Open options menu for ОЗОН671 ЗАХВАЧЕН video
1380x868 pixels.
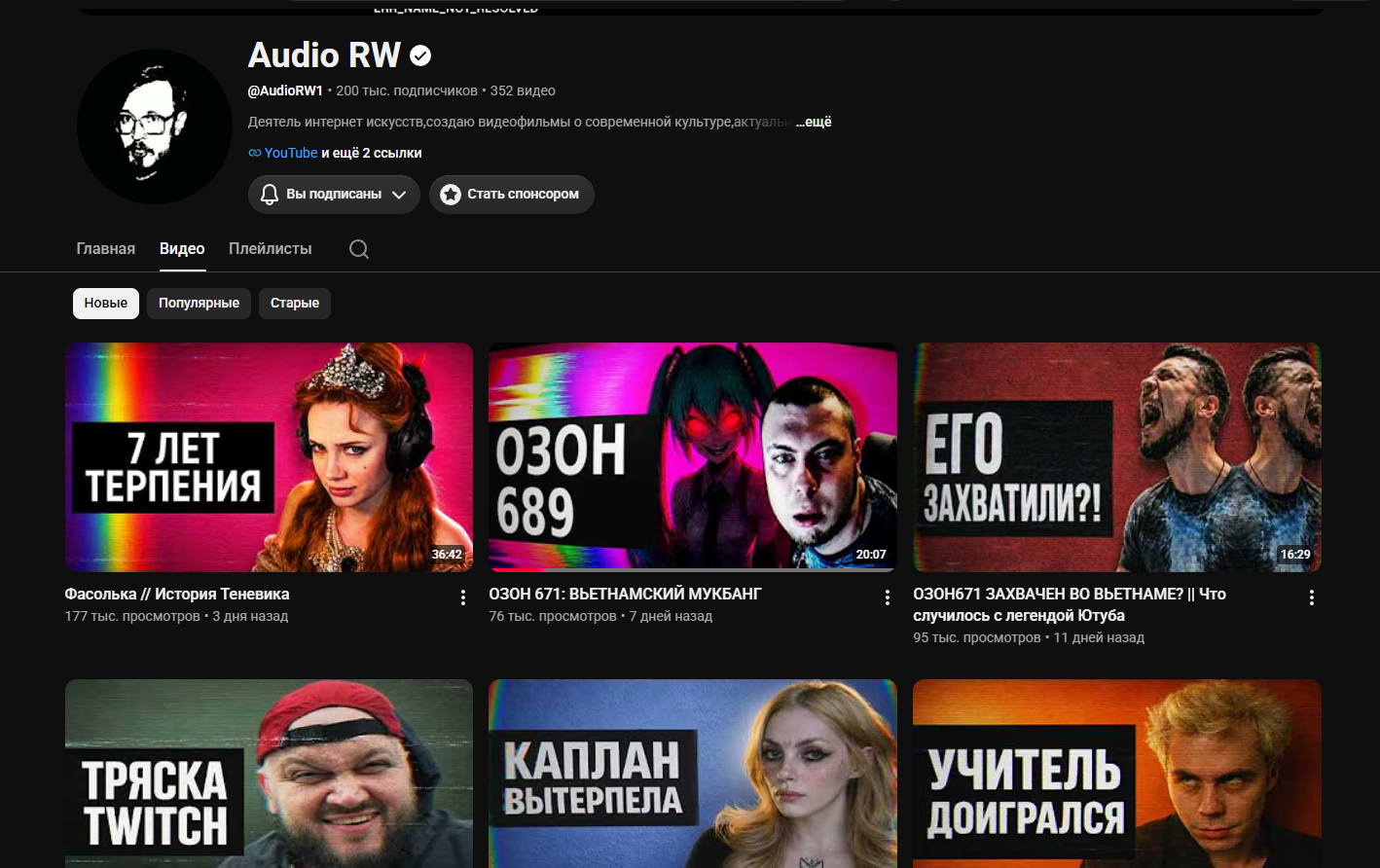1311,597
